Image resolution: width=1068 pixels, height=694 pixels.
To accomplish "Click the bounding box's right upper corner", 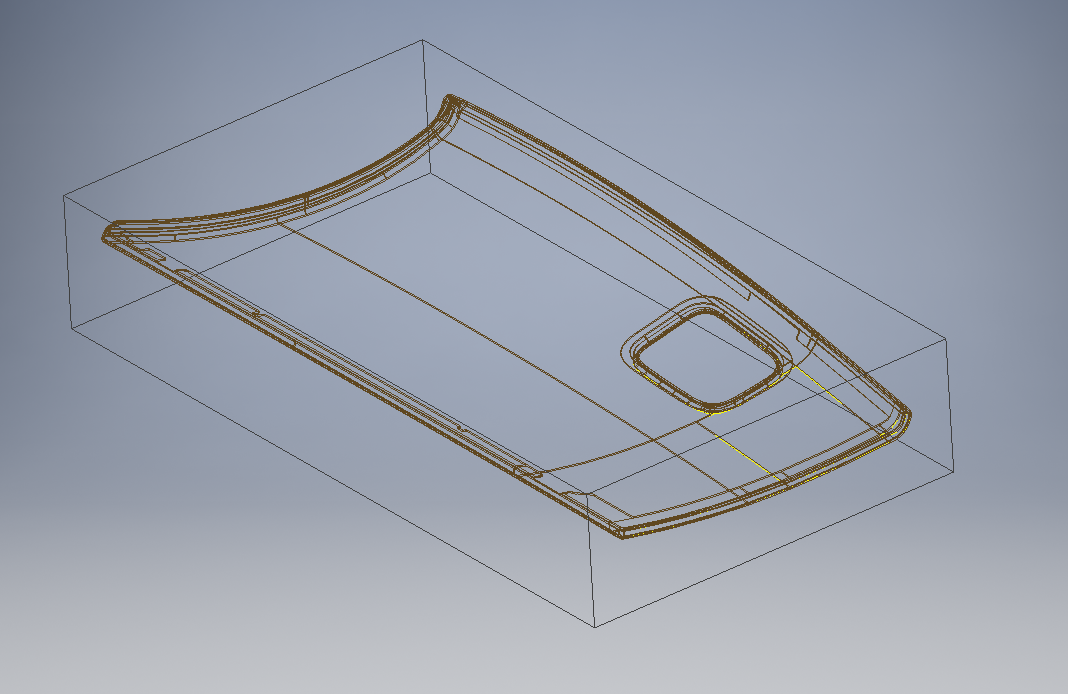I will tap(946, 338).
